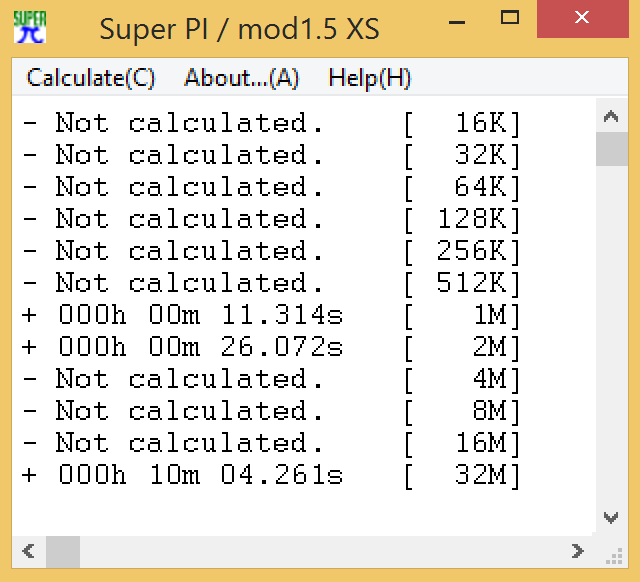Click the vertical scrollbar thumb
Image resolution: width=640 pixels, height=582 pixels.
(611, 149)
